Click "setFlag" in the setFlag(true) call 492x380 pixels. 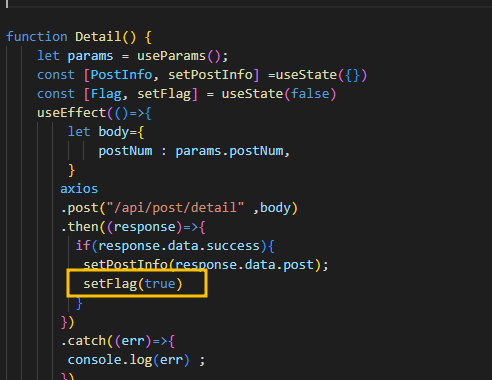point(110,284)
